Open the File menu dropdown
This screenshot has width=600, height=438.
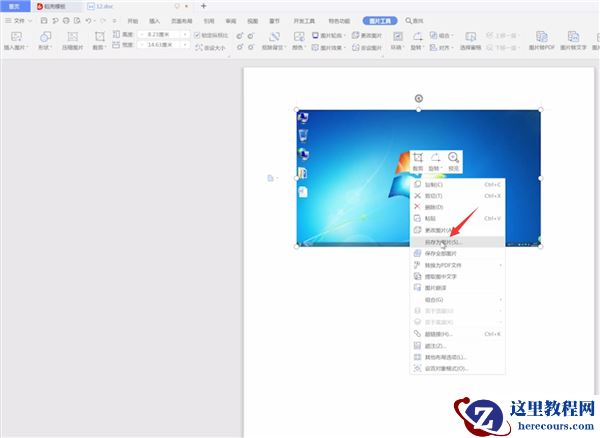[19, 21]
